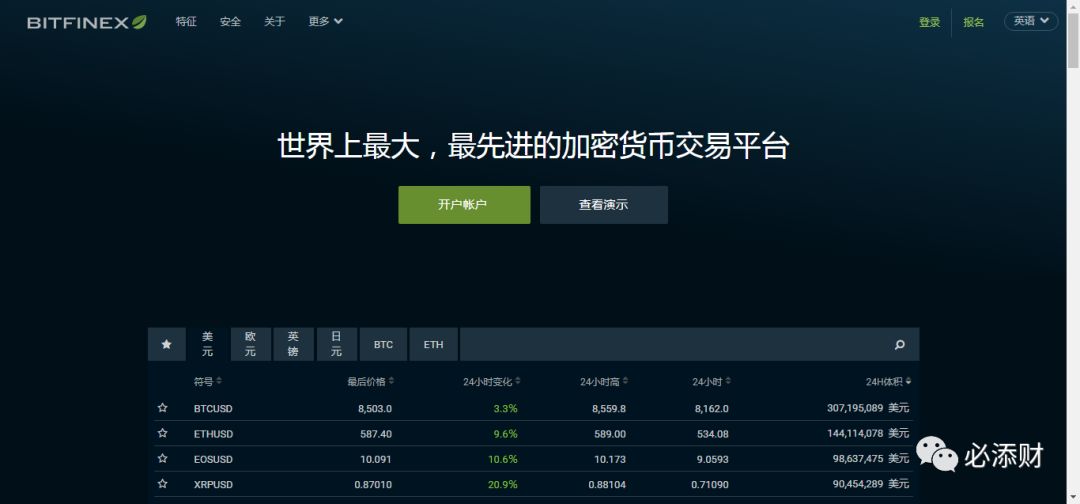Favorite the EOSUSD row star
This screenshot has width=1080, height=504.
click(163, 459)
